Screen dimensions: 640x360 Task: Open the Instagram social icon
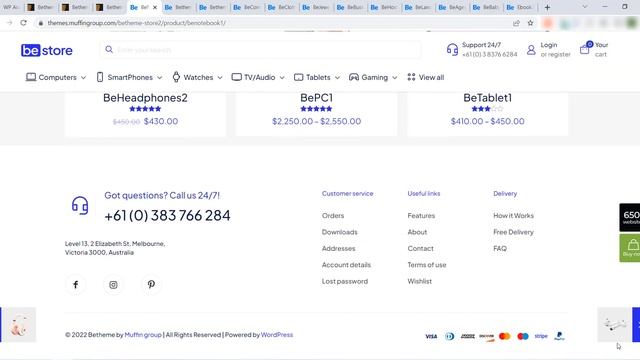113,284
